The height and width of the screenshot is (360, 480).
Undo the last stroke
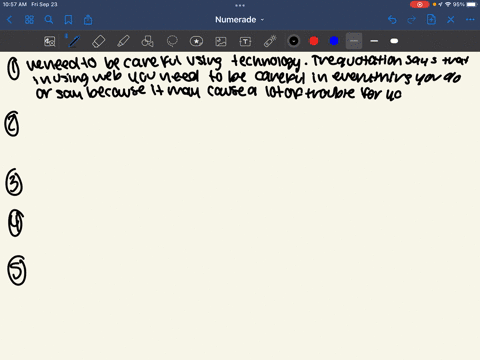click(392, 20)
